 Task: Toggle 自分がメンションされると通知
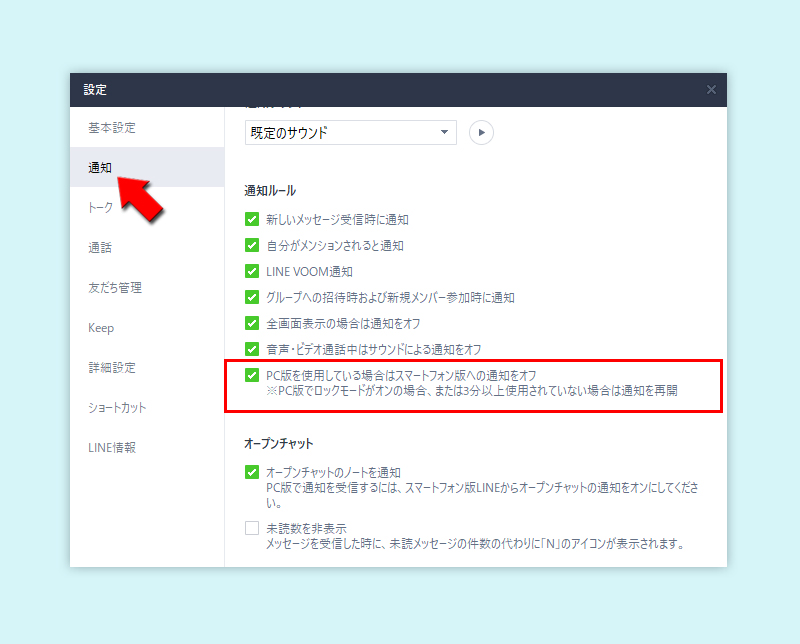coord(251,245)
